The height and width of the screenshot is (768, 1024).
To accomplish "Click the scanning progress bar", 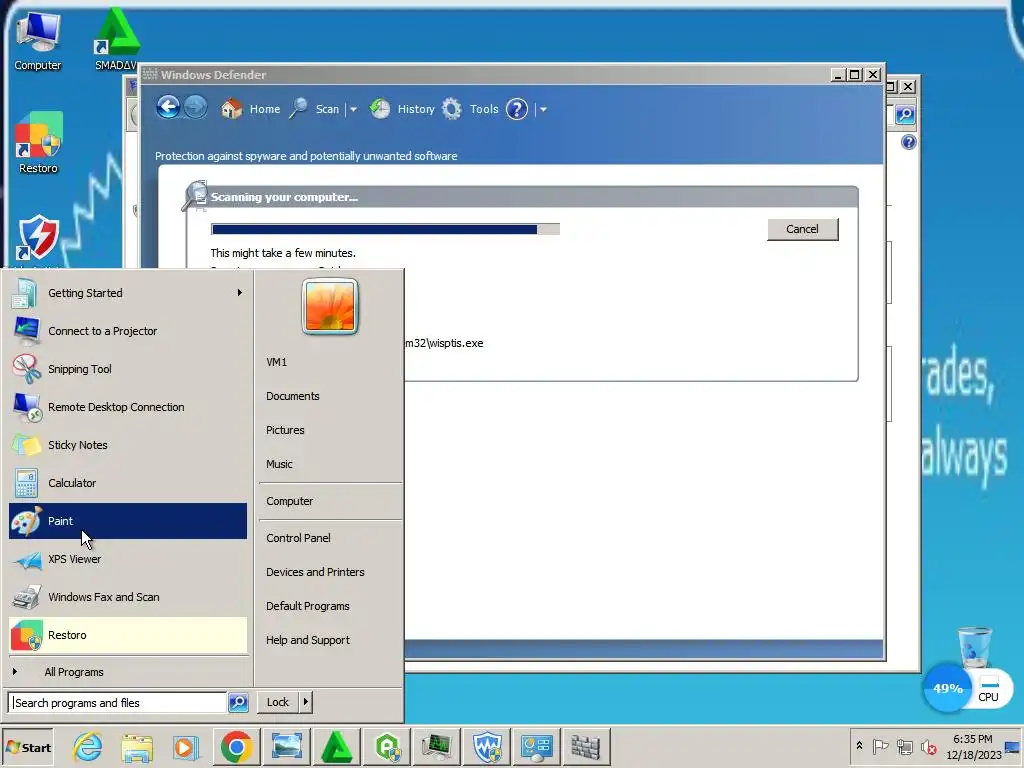I will pyautogui.click(x=385, y=229).
